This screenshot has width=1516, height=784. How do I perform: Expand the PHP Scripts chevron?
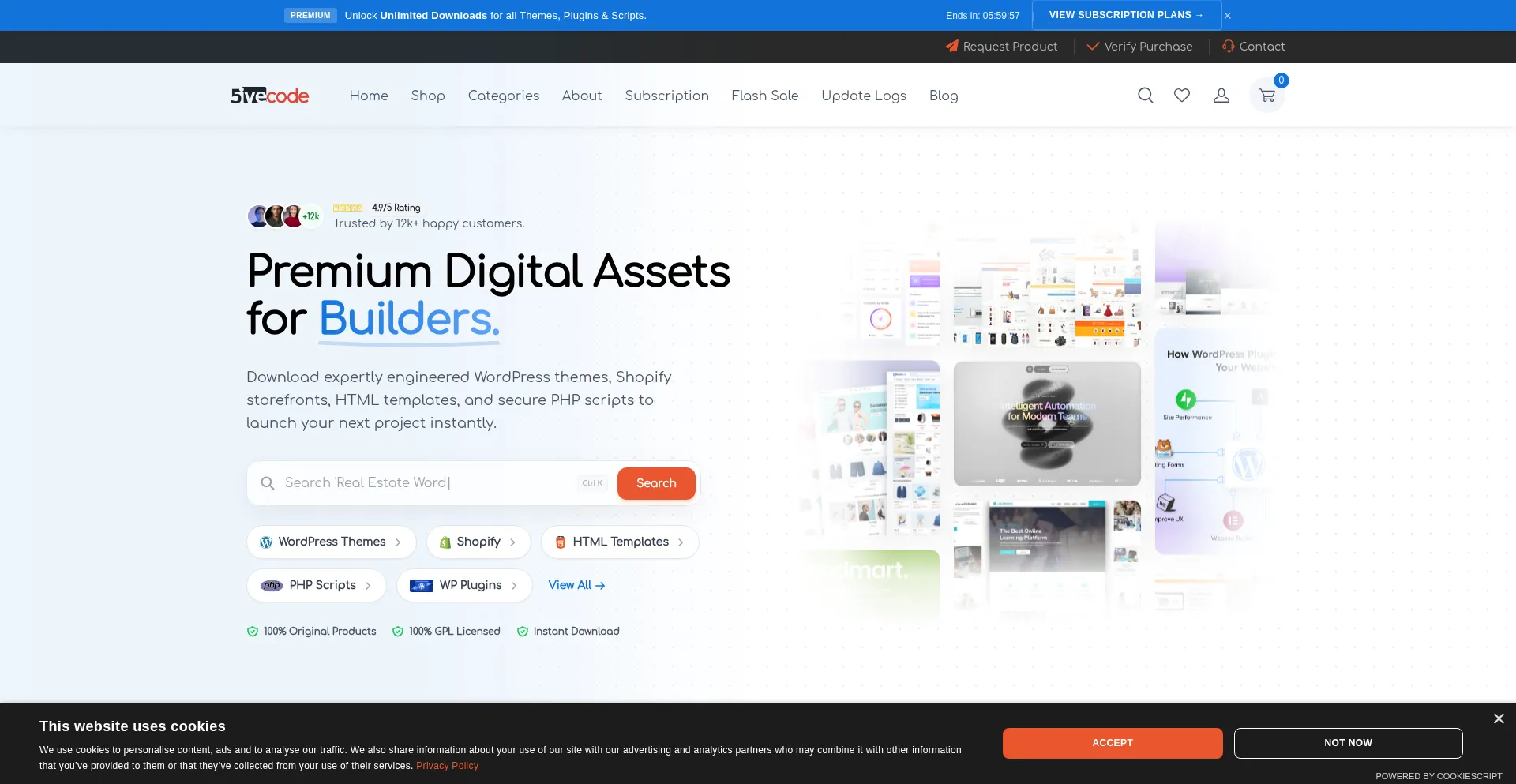point(368,586)
